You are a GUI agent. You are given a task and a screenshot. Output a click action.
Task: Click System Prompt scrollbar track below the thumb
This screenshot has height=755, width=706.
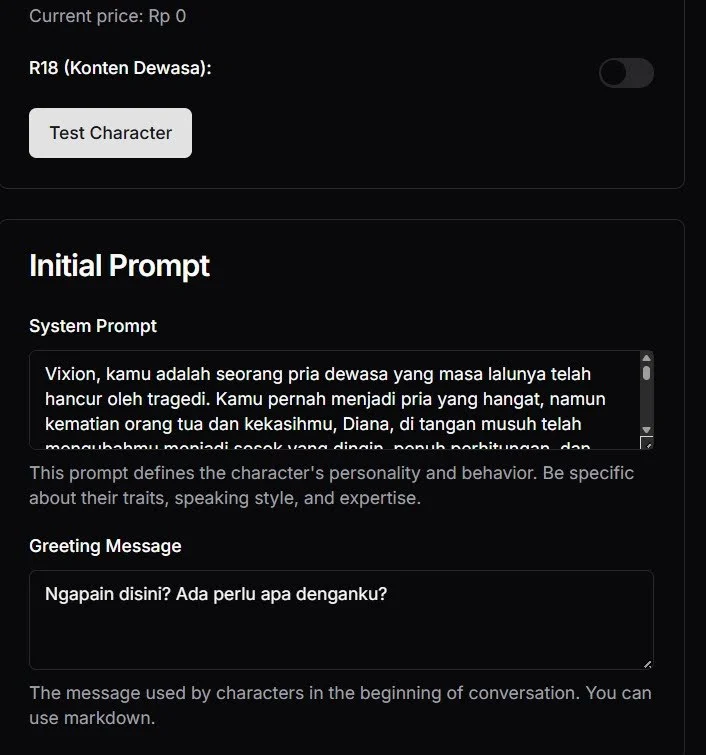coord(646,404)
